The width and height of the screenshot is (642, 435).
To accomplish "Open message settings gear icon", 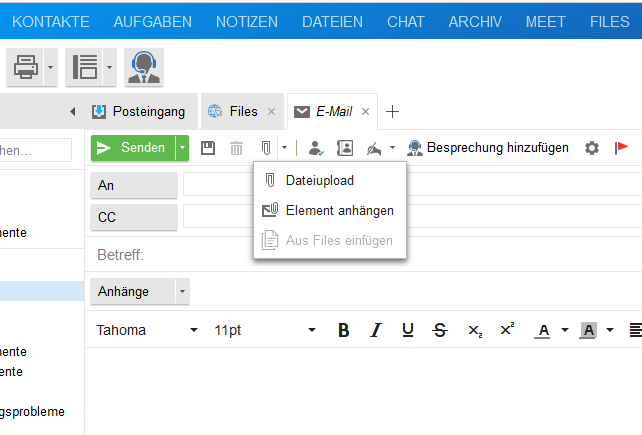I will tap(592, 148).
